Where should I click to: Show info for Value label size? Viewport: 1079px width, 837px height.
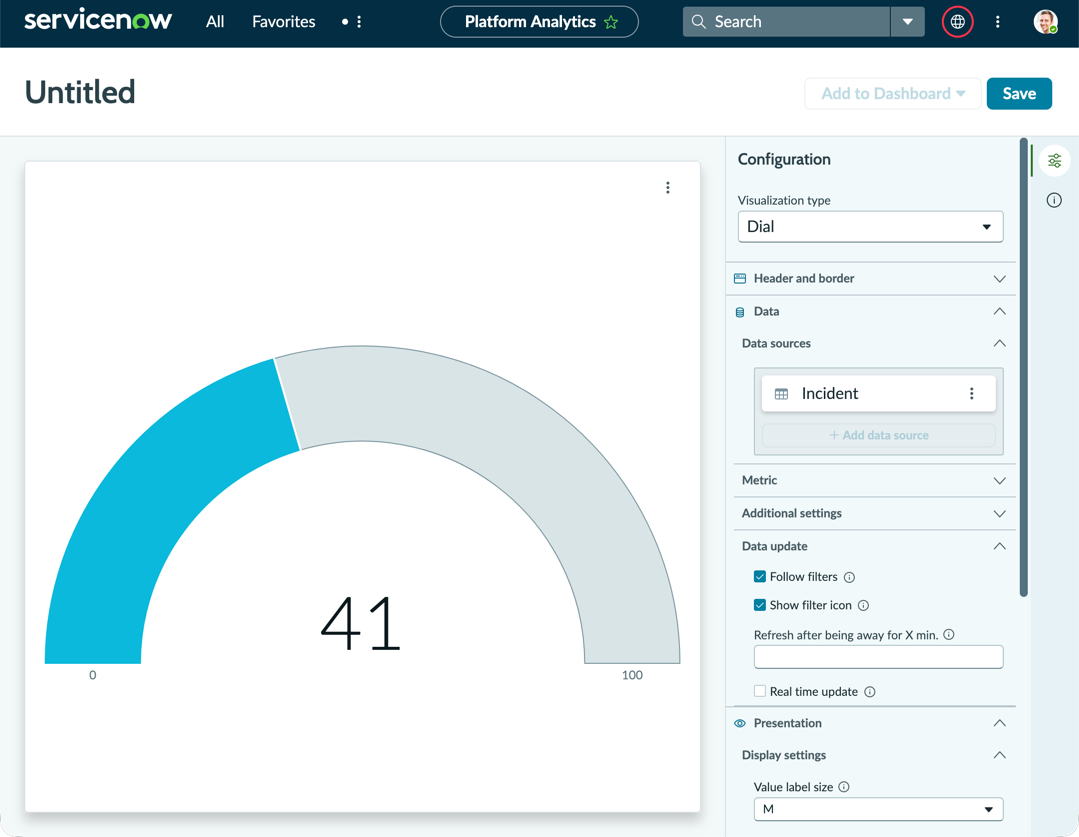[x=844, y=787]
